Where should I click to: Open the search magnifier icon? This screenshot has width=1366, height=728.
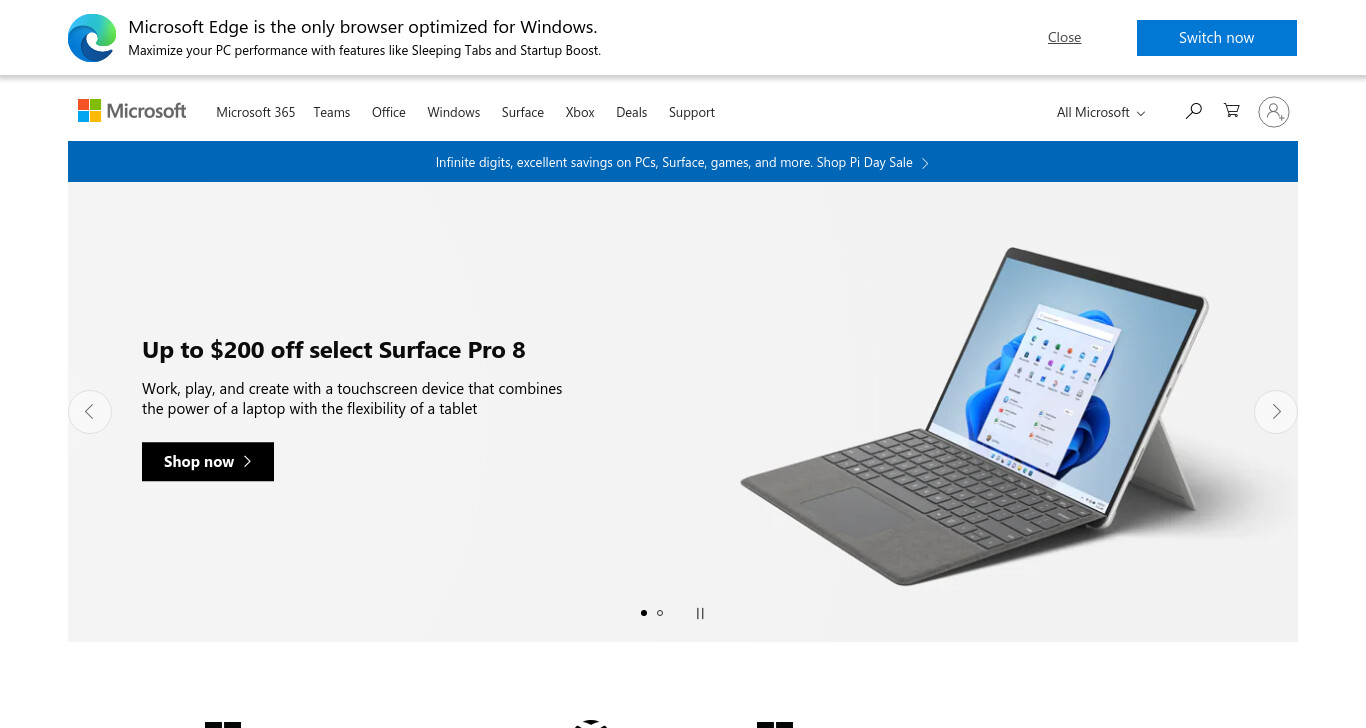click(1193, 111)
